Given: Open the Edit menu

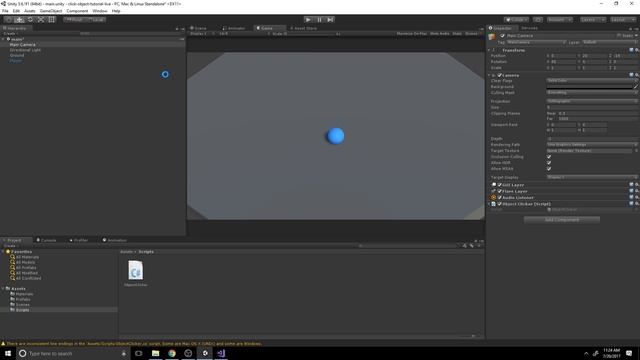Looking at the screenshot, I should coord(16,11).
